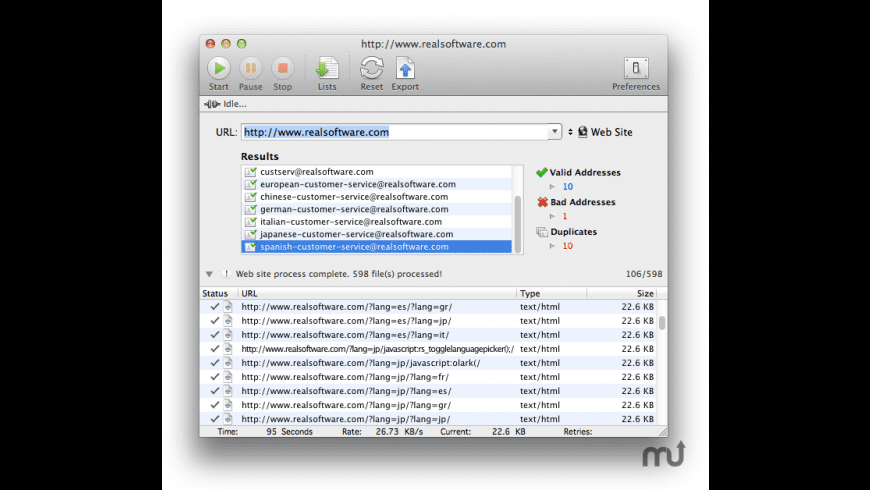
Task: Click the mail icon next to italian-customer-service address
Action: pyautogui.click(x=251, y=221)
